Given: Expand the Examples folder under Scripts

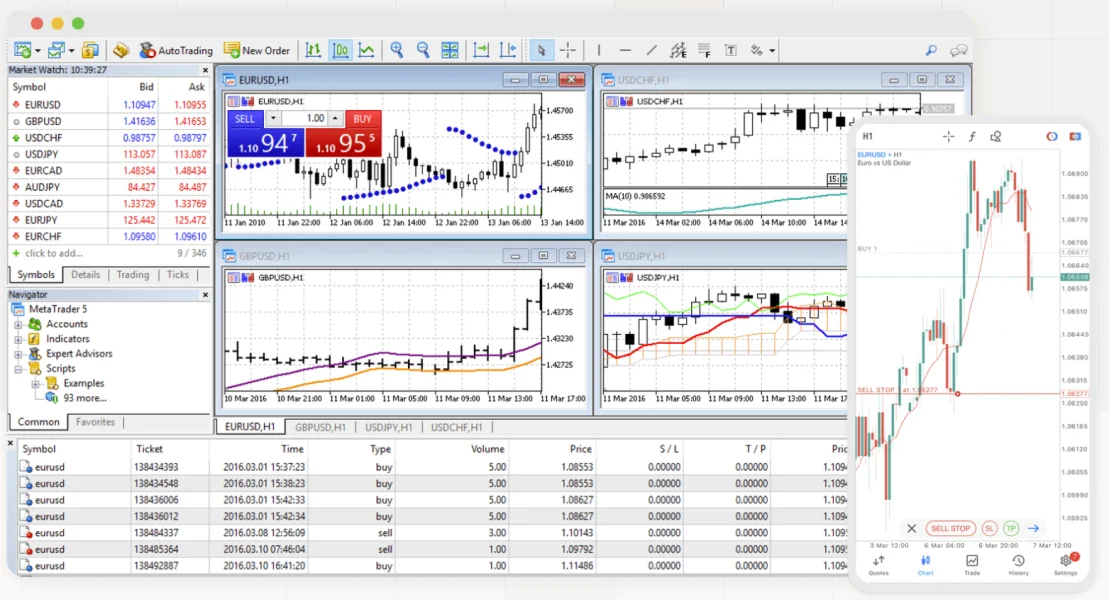Looking at the screenshot, I should [x=35, y=384].
